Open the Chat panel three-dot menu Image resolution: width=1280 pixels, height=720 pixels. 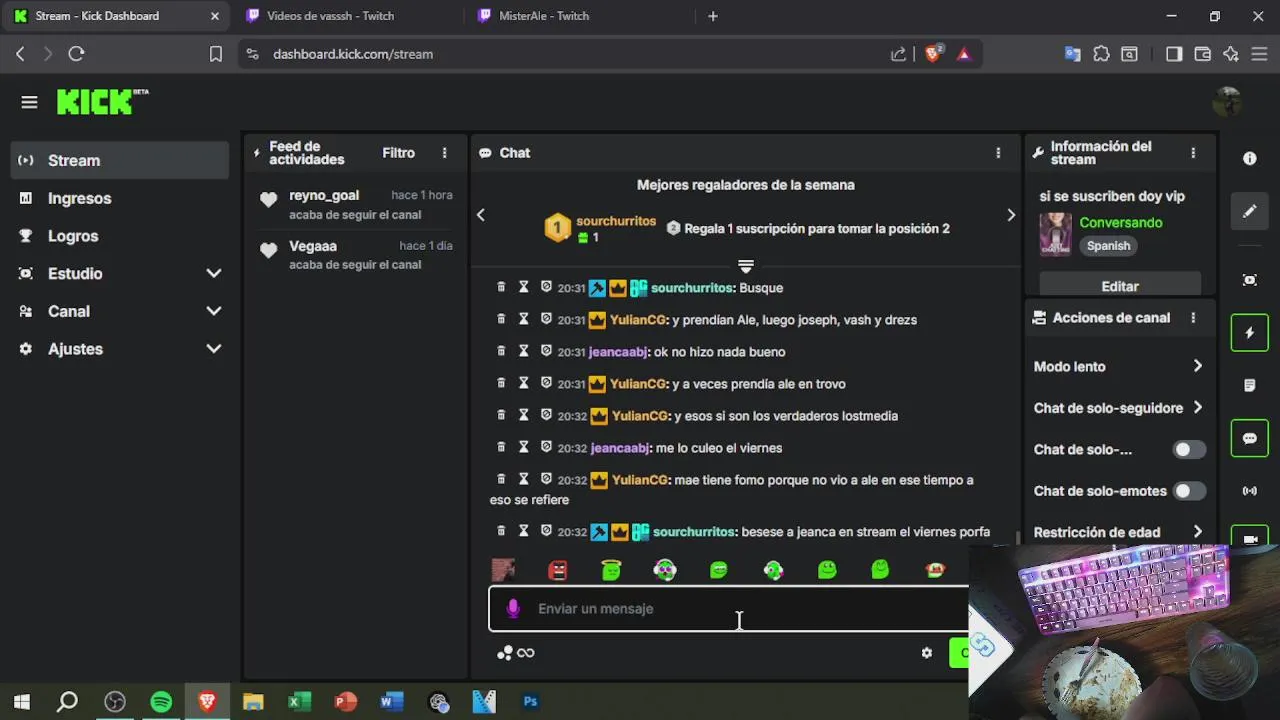pyautogui.click(x=998, y=153)
